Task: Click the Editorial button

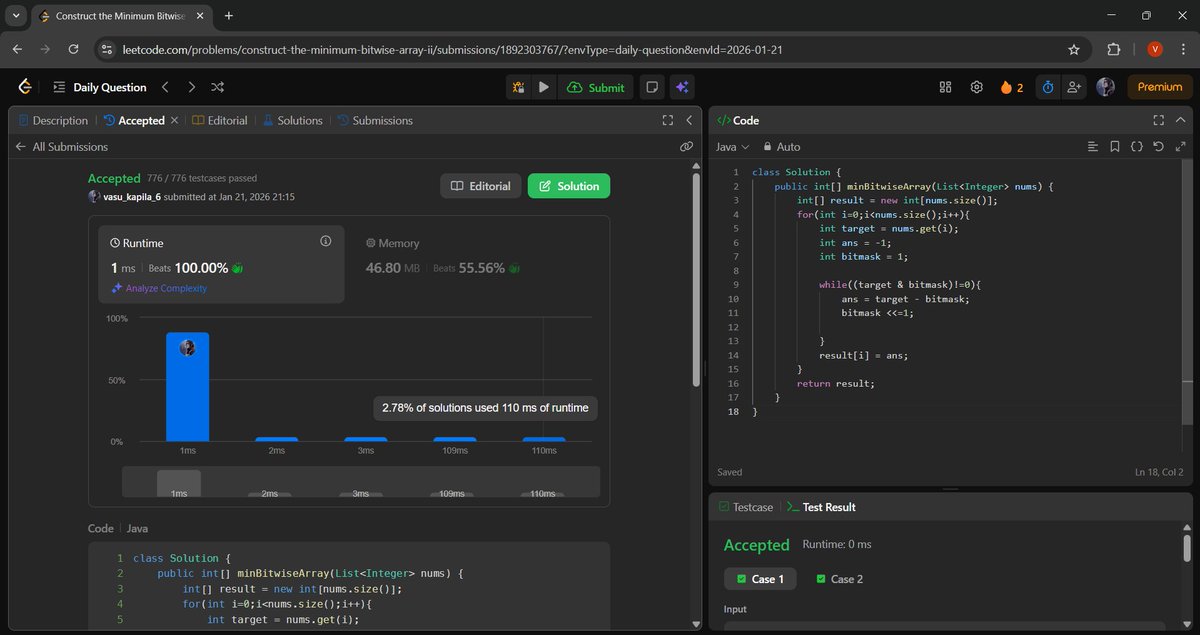Action: (x=481, y=186)
